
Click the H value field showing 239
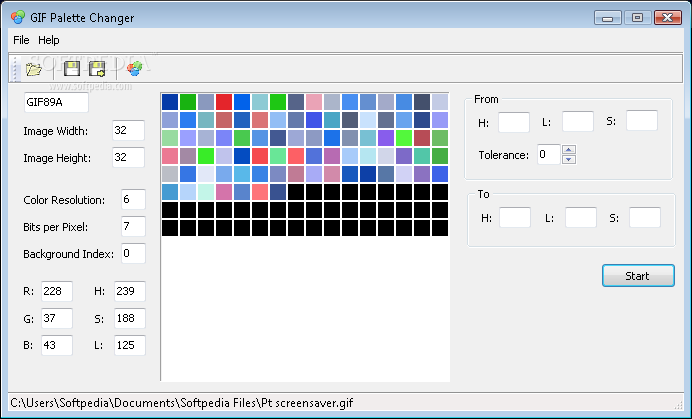(x=130, y=291)
